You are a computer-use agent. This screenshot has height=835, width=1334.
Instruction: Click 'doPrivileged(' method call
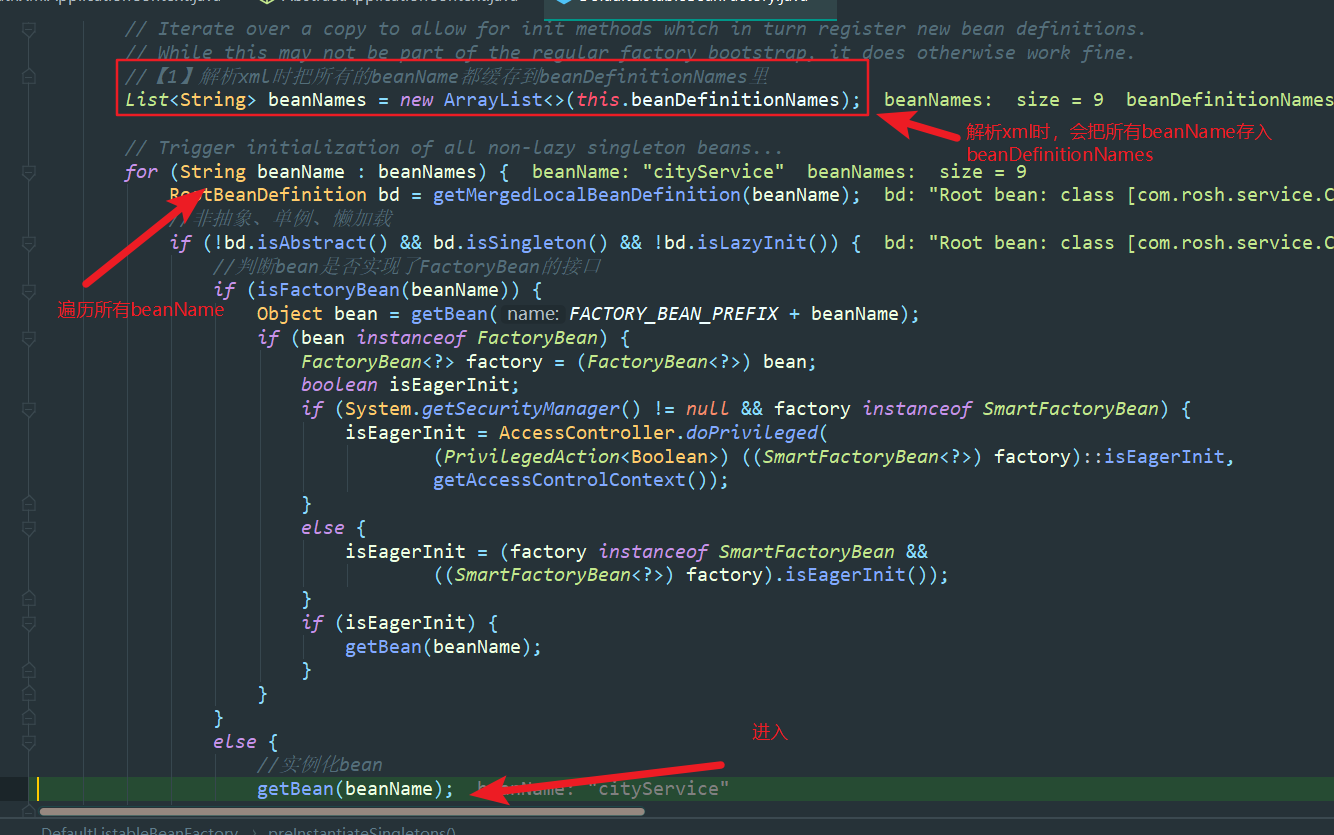click(x=757, y=433)
